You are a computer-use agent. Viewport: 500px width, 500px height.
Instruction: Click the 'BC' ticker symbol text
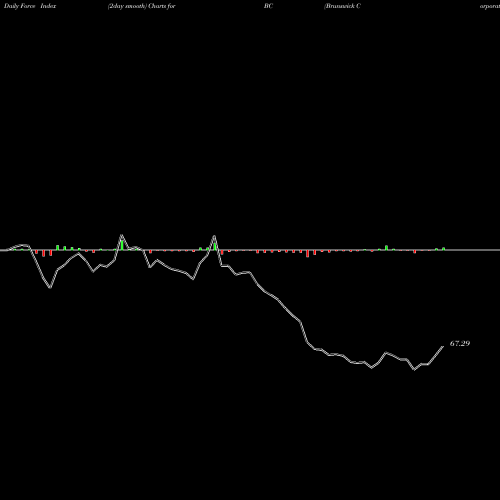coord(268,6)
